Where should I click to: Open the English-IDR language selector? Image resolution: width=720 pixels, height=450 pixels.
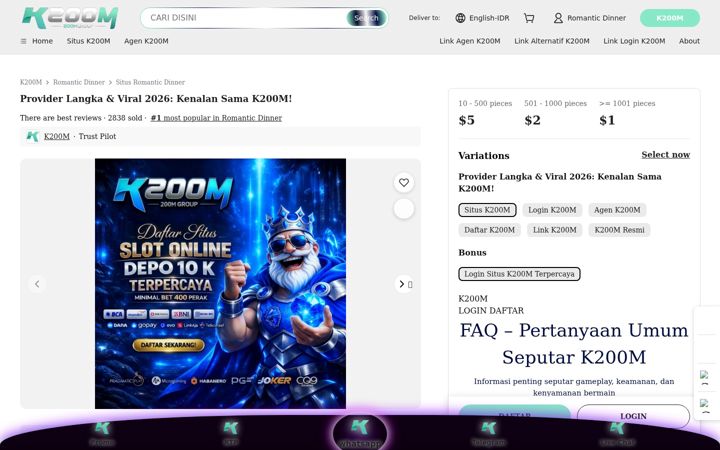tap(482, 18)
